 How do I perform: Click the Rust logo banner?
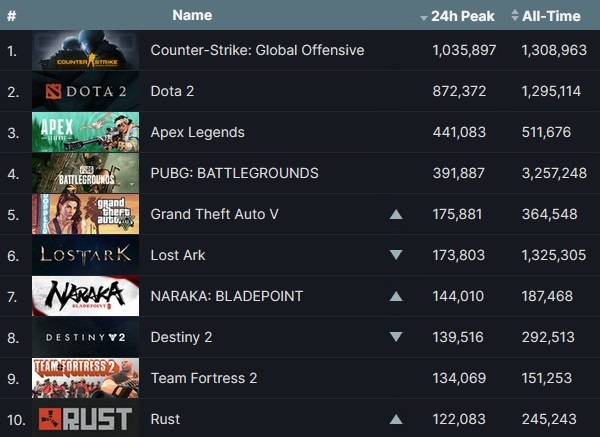click(x=85, y=419)
